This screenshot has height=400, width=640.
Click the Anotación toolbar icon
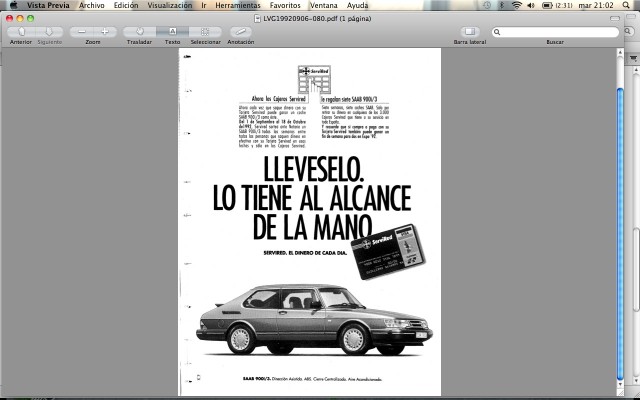tap(241, 32)
